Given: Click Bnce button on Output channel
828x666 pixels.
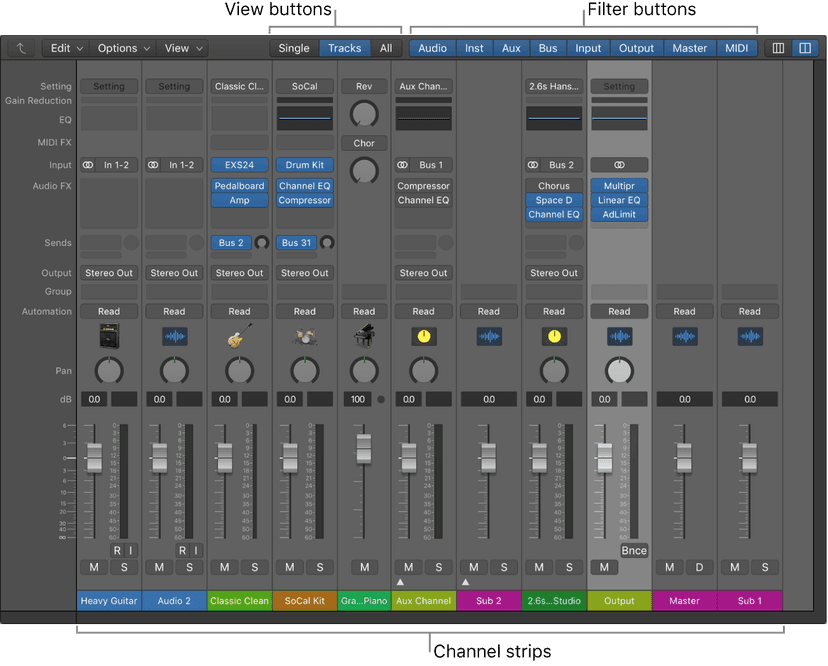Looking at the screenshot, I should pos(634,550).
